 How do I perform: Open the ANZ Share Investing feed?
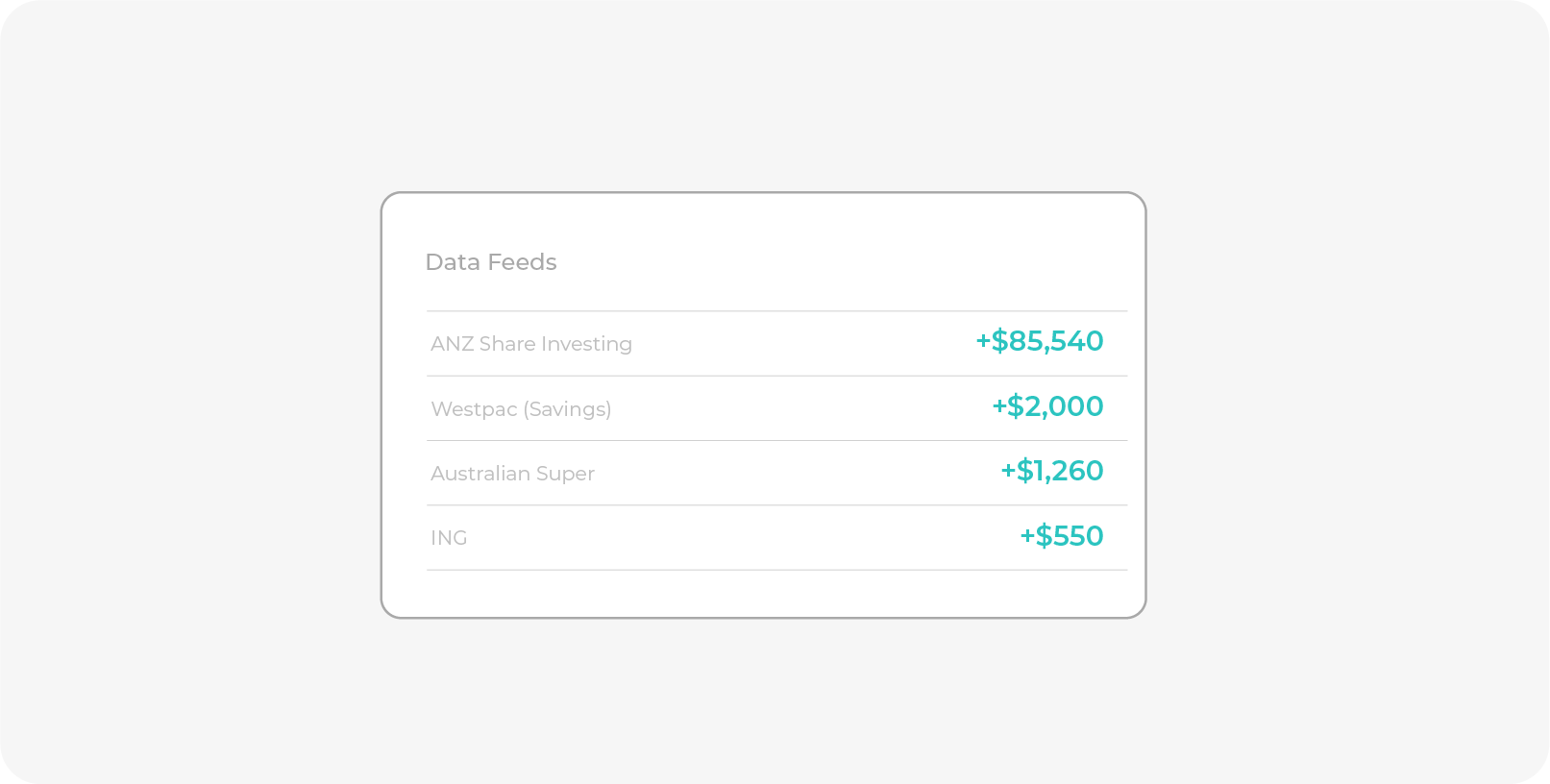click(531, 344)
